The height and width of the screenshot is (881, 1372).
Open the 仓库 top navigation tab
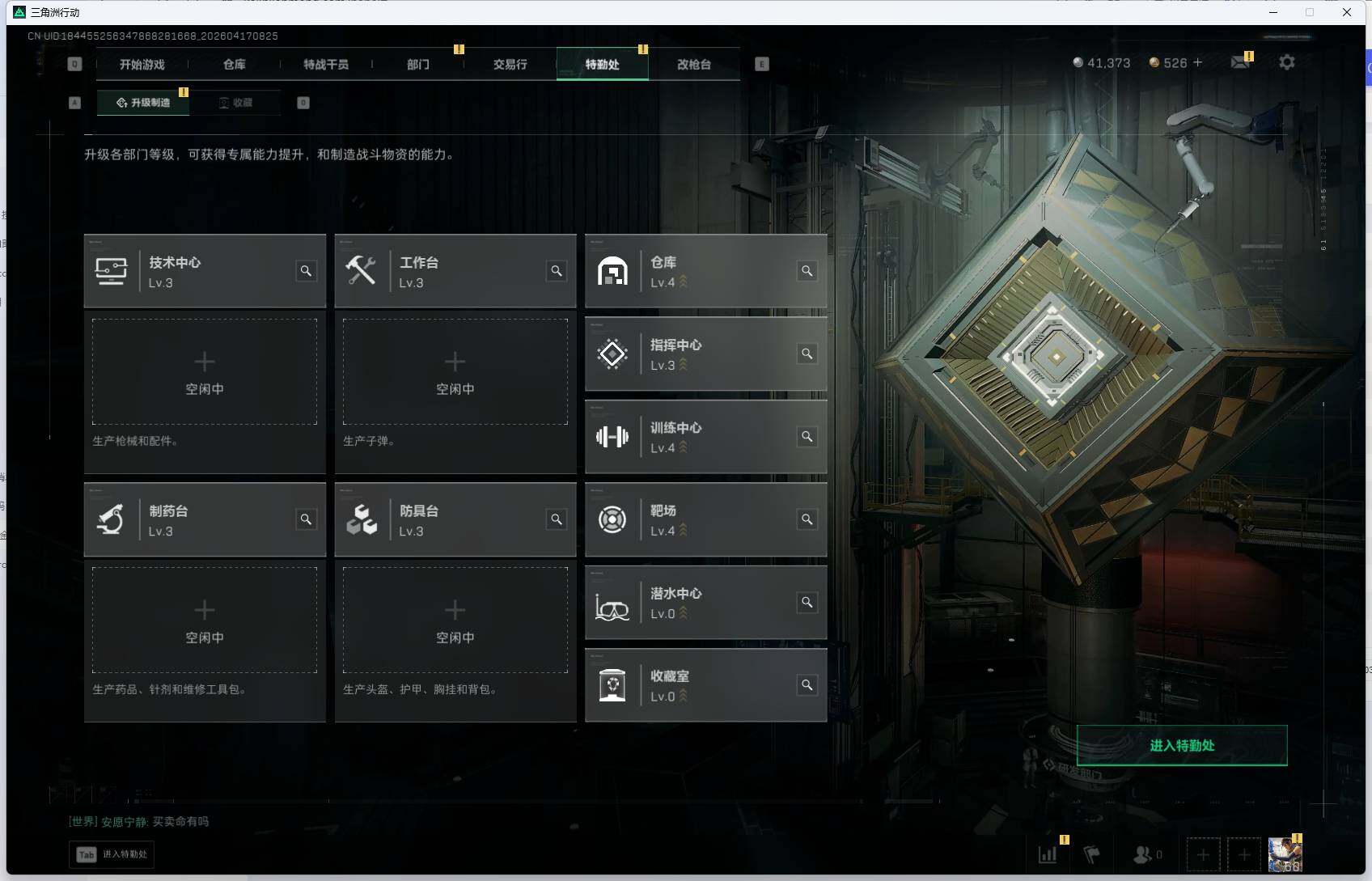(234, 65)
